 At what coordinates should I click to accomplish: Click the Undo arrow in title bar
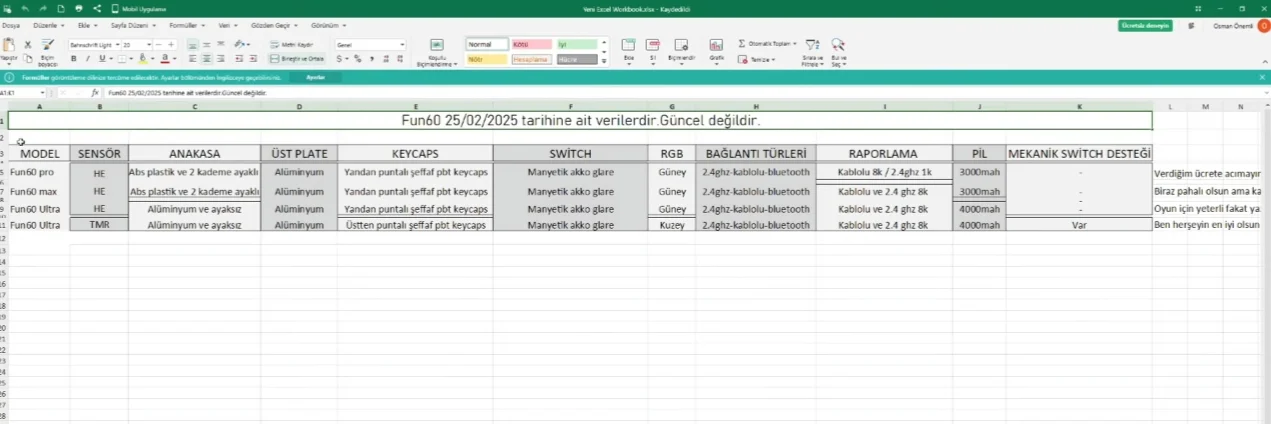25,9
